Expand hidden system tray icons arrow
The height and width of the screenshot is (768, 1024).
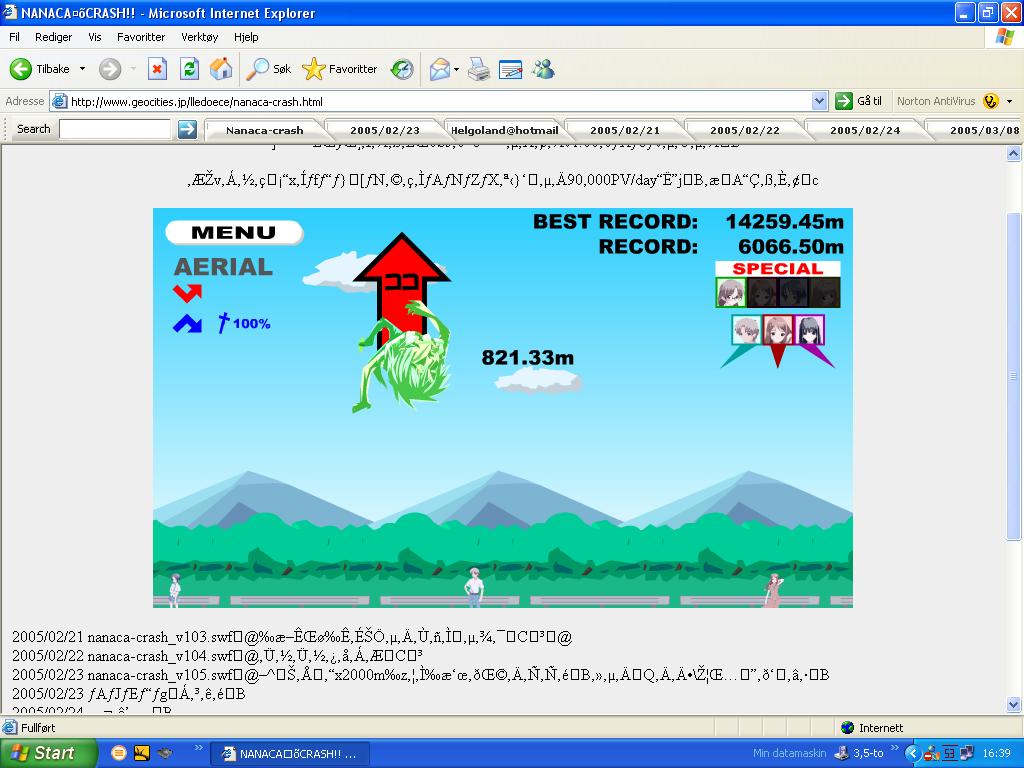pyautogui.click(x=912, y=753)
